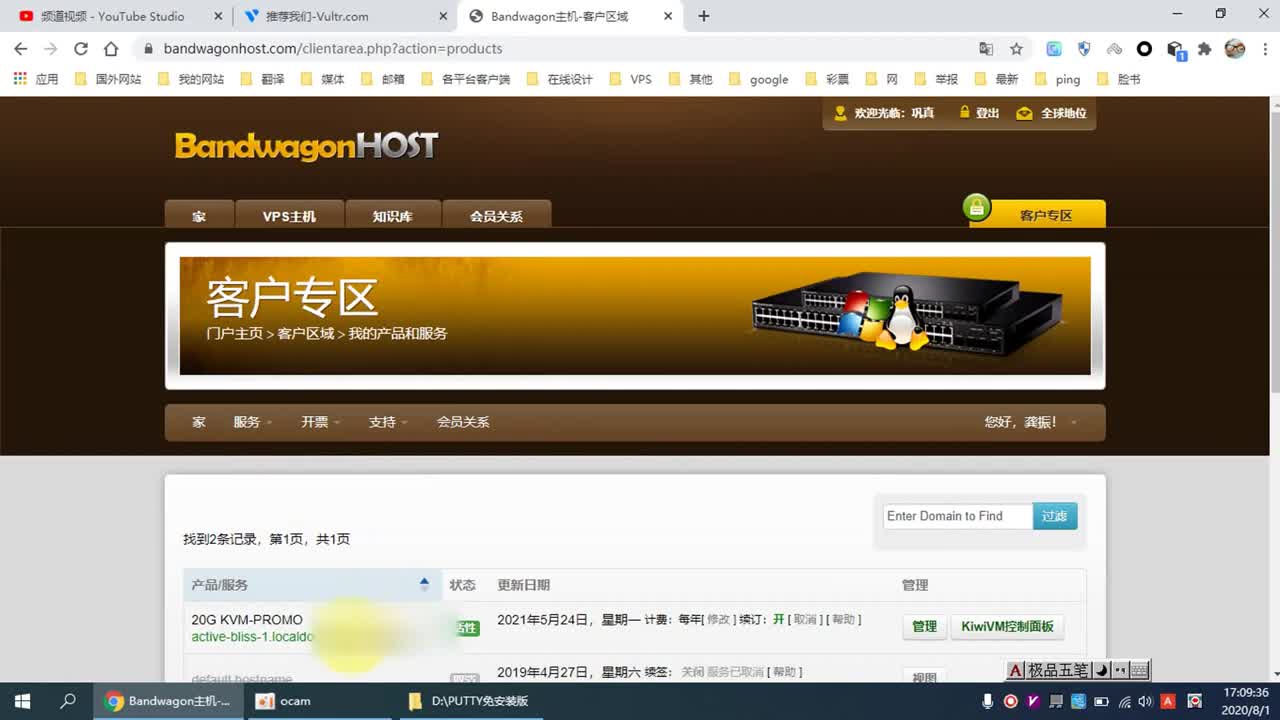The image size is (1280, 720).
Task: Open the VPS主机 navigation tab
Action: [289, 215]
